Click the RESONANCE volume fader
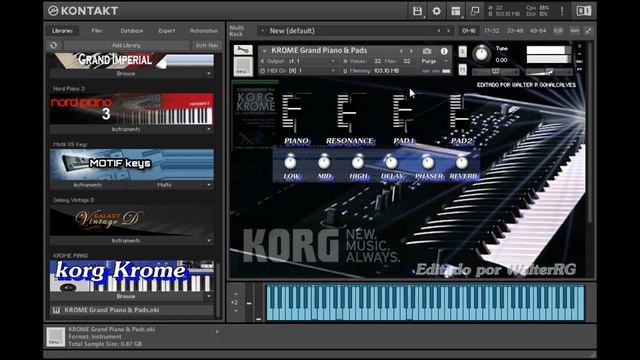 tap(349, 112)
